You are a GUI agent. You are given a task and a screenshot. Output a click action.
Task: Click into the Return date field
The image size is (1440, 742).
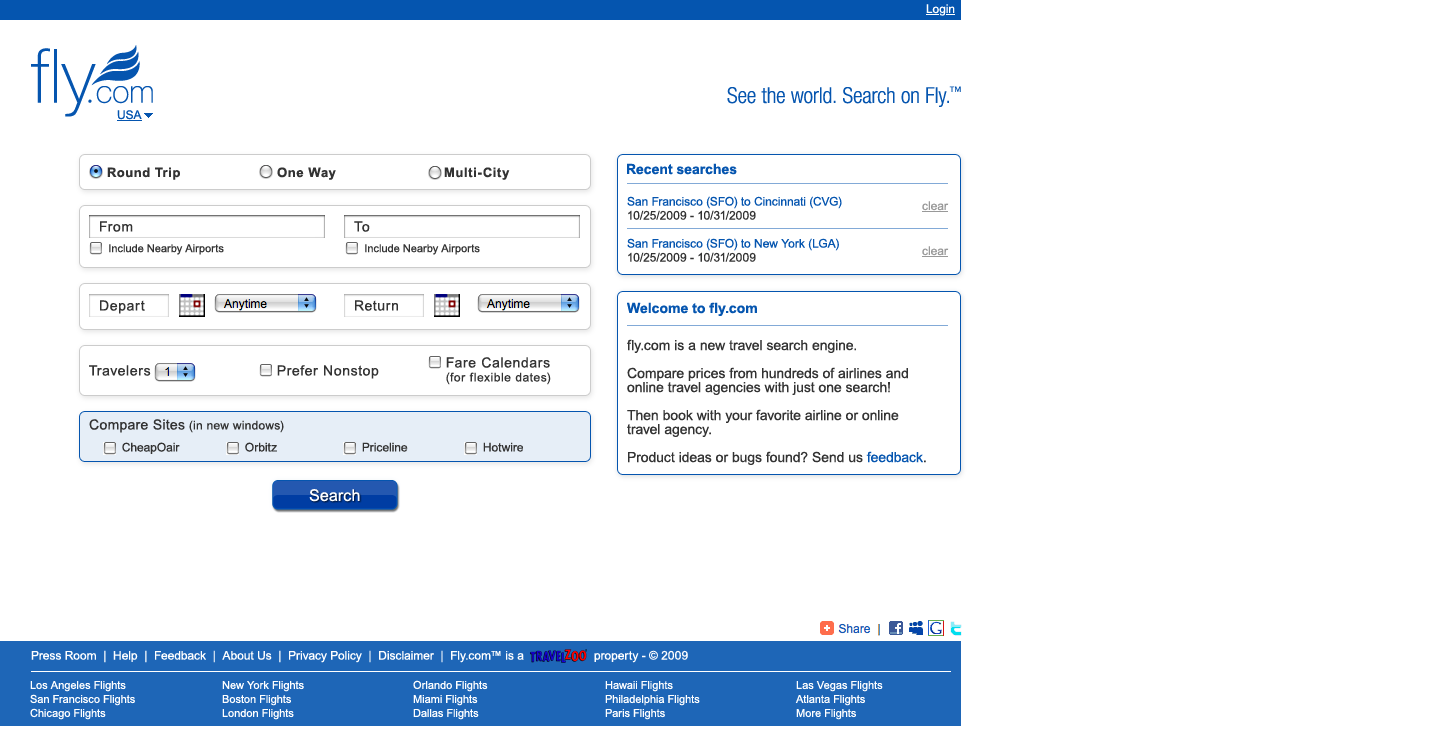384,306
